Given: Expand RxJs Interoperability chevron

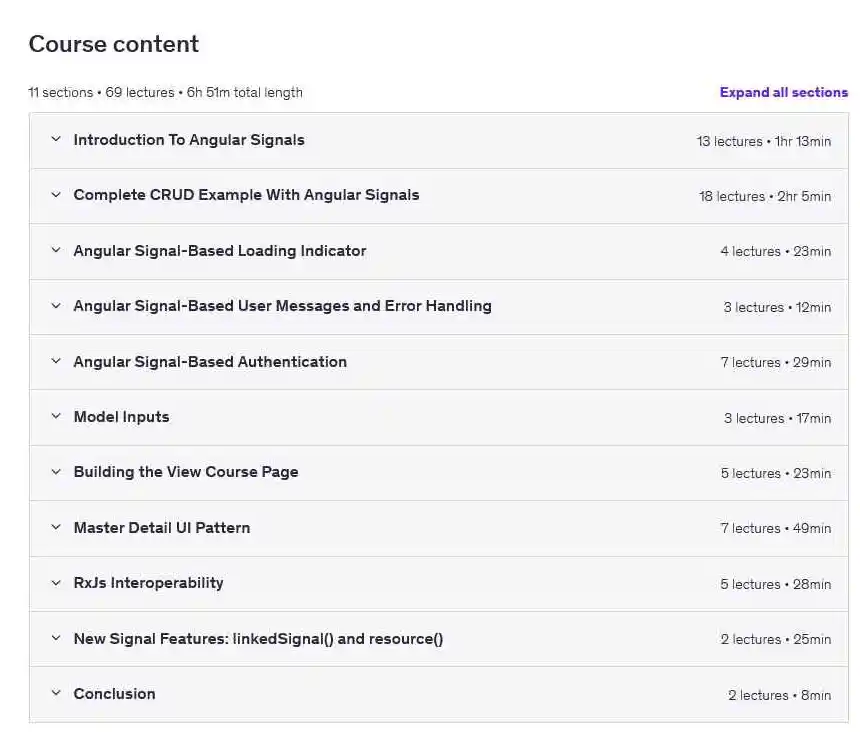Looking at the screenshot, I should pos(56,582).
